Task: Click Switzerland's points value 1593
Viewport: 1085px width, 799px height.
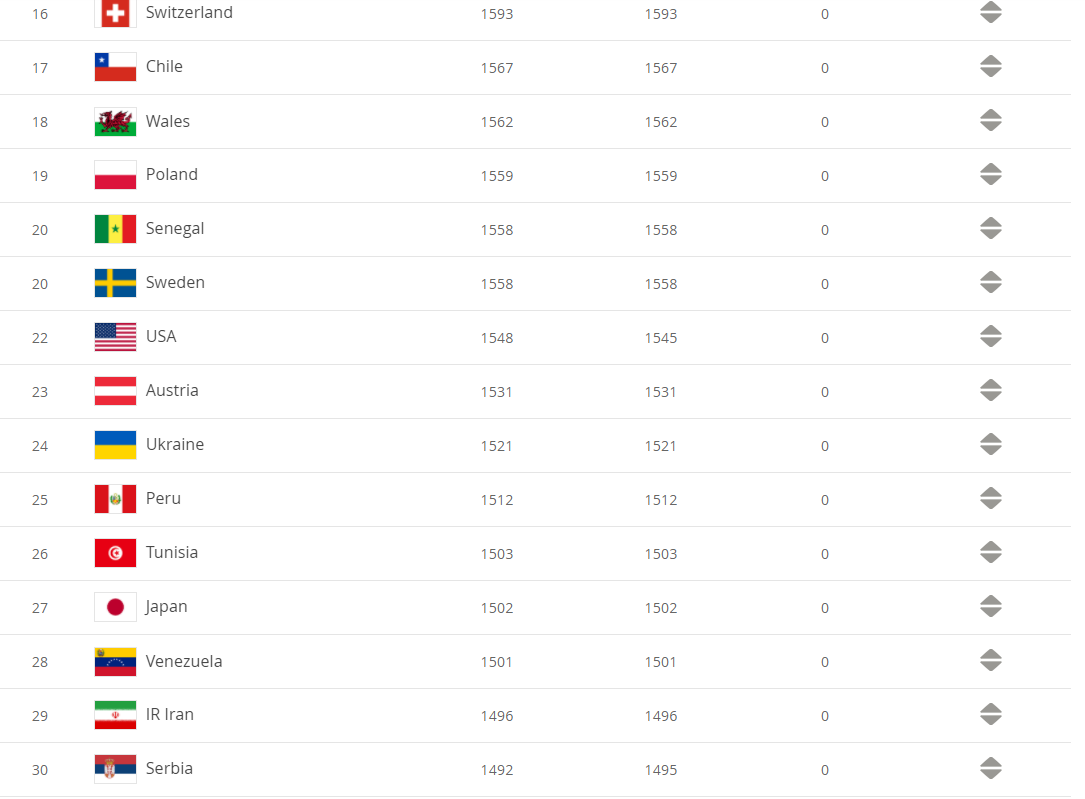Action: coord(497,14)
